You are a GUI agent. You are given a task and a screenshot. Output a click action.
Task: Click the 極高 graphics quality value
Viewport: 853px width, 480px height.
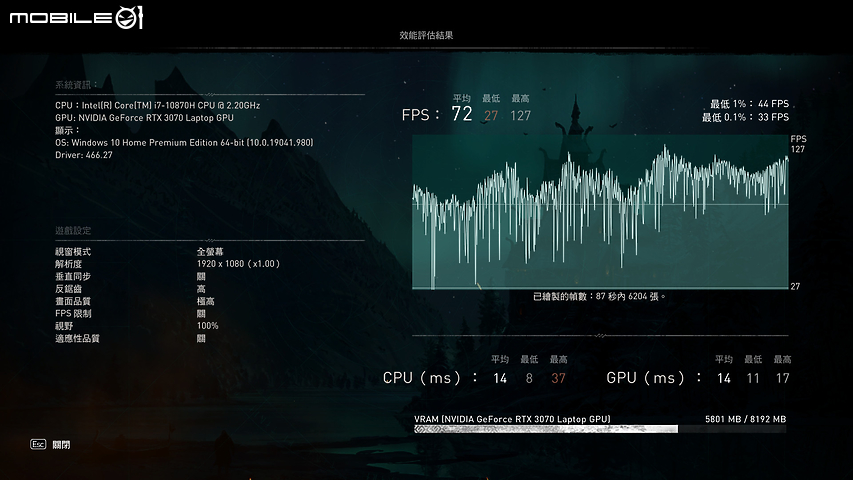coord(206,301)
